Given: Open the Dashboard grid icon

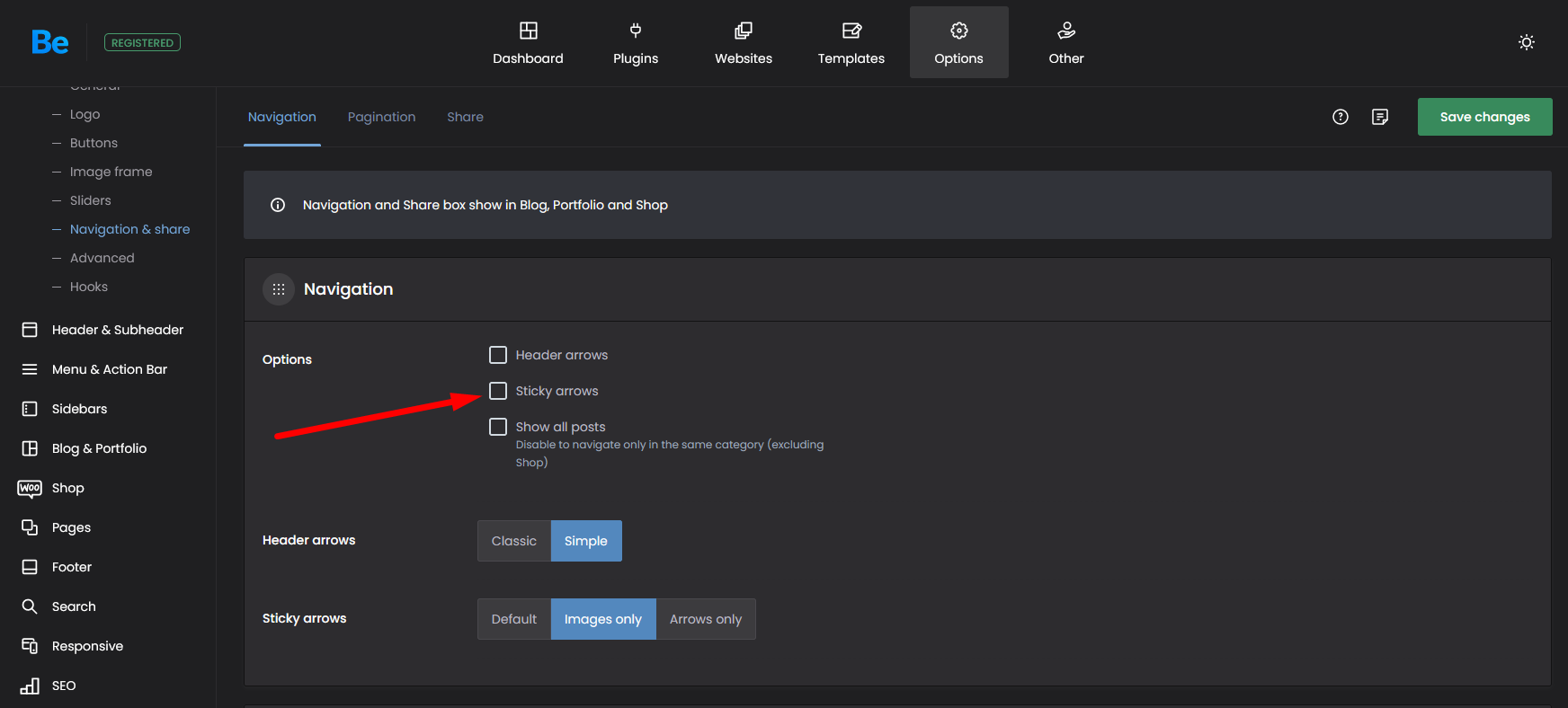Looking at the screenshot, I should click(529, 31).
